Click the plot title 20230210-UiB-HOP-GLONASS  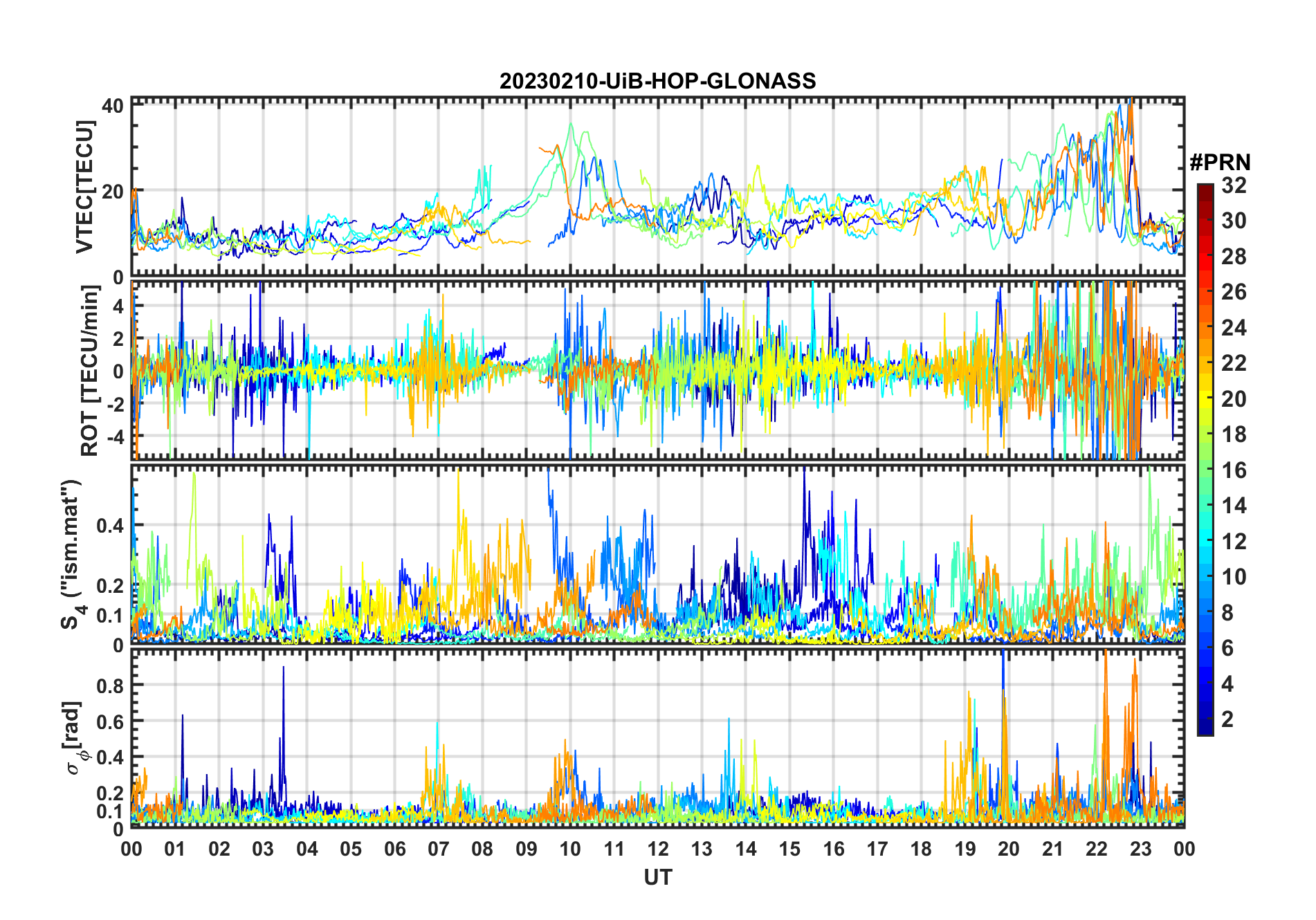click(657, 81)
